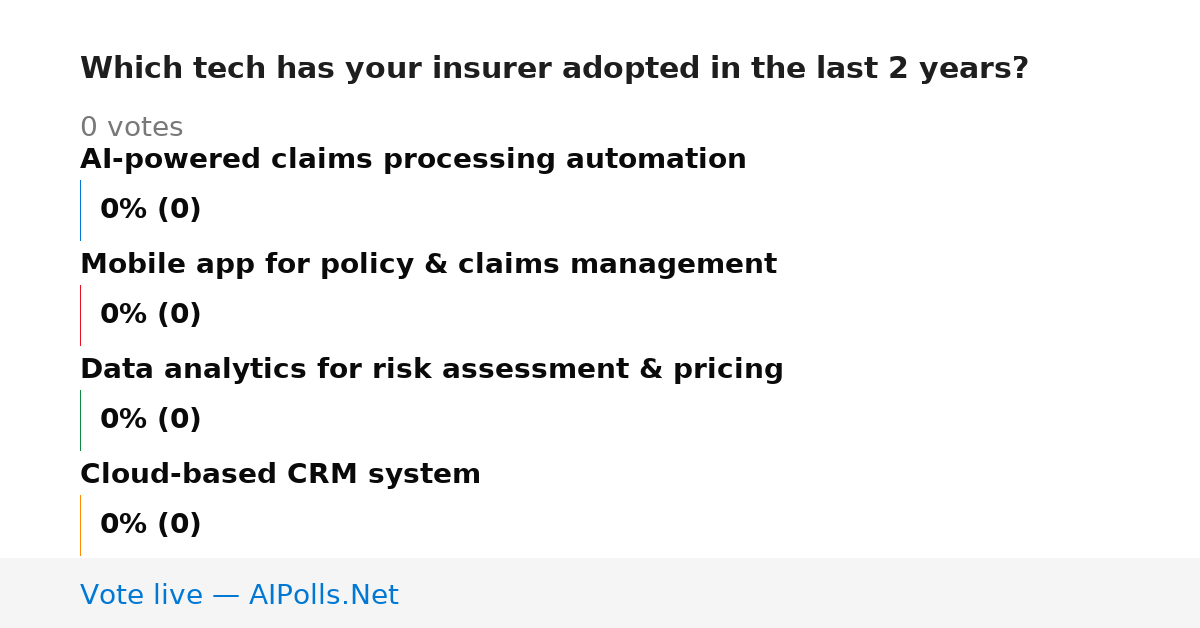Click the green bar under Data analytics
This screenshot has width=1200, height=628.
click(80, 420)
